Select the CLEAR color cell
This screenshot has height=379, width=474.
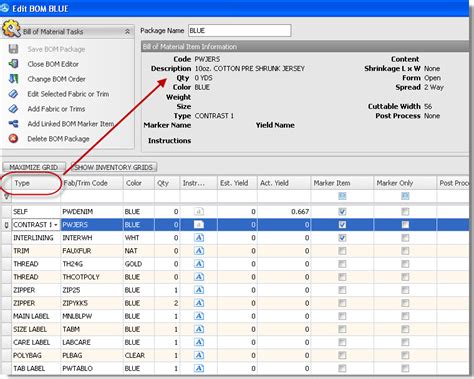pyautogui.click(x=139, y=355)
